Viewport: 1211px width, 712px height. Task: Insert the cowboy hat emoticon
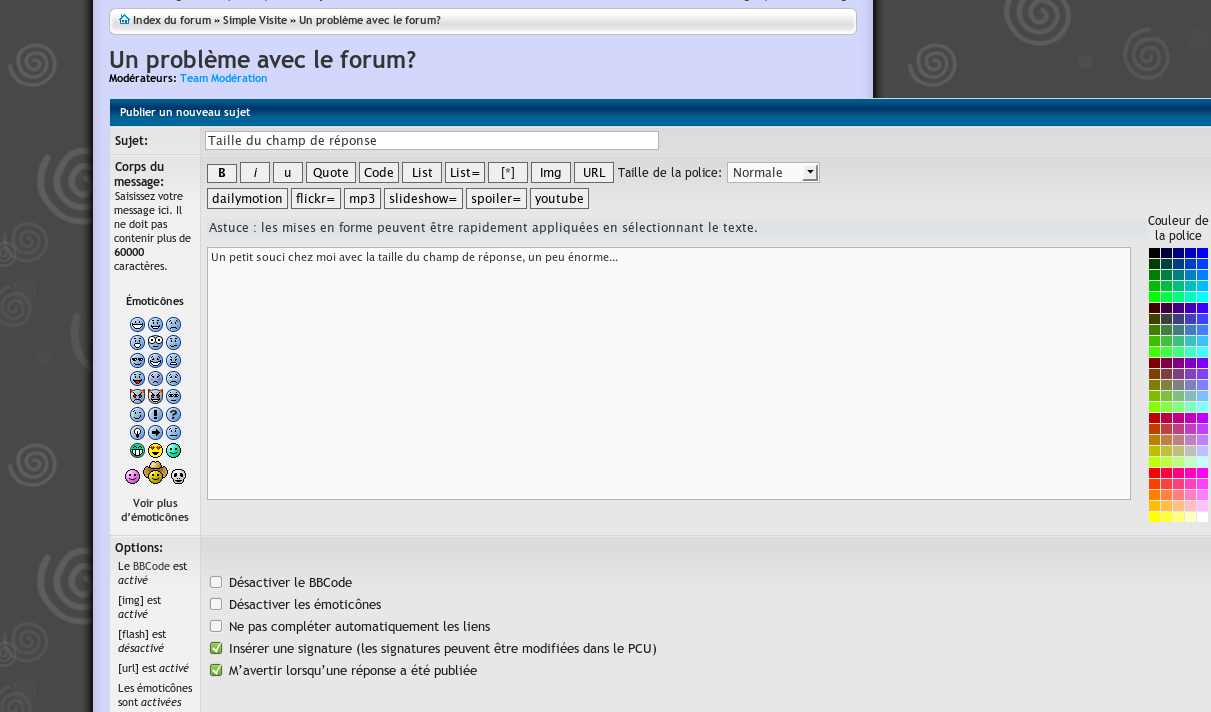click(x=155, y=474)
